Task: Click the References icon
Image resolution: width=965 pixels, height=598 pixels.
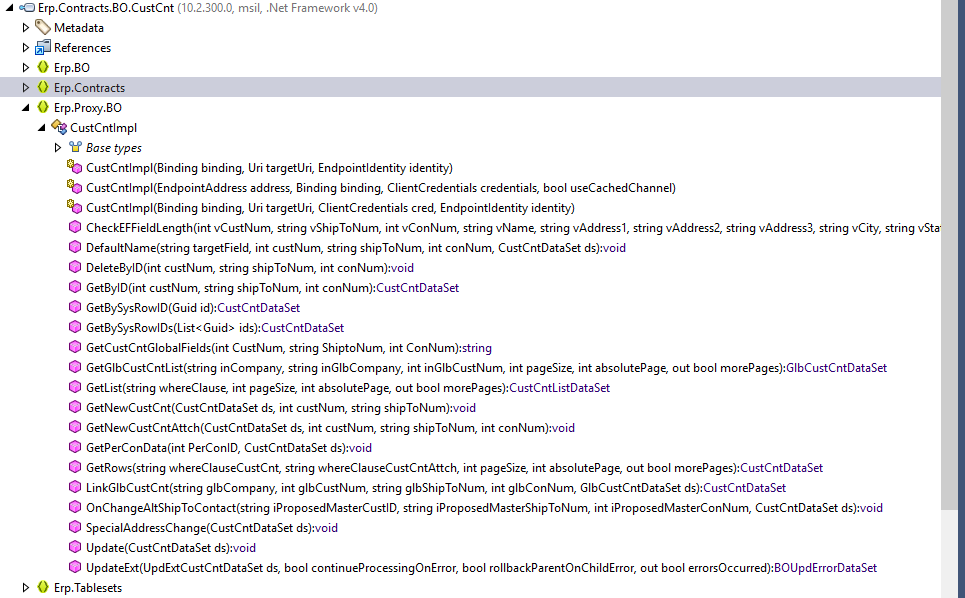Action: 42,47
